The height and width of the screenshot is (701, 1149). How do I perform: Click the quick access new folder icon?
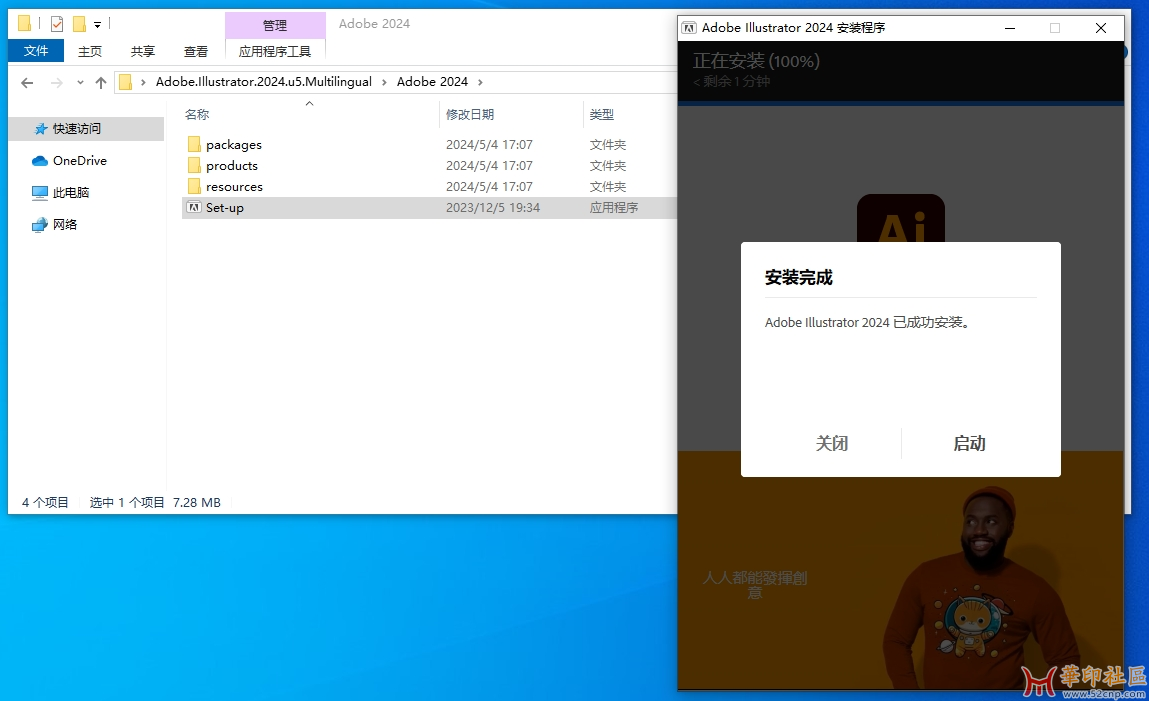(x=79, y=24)
